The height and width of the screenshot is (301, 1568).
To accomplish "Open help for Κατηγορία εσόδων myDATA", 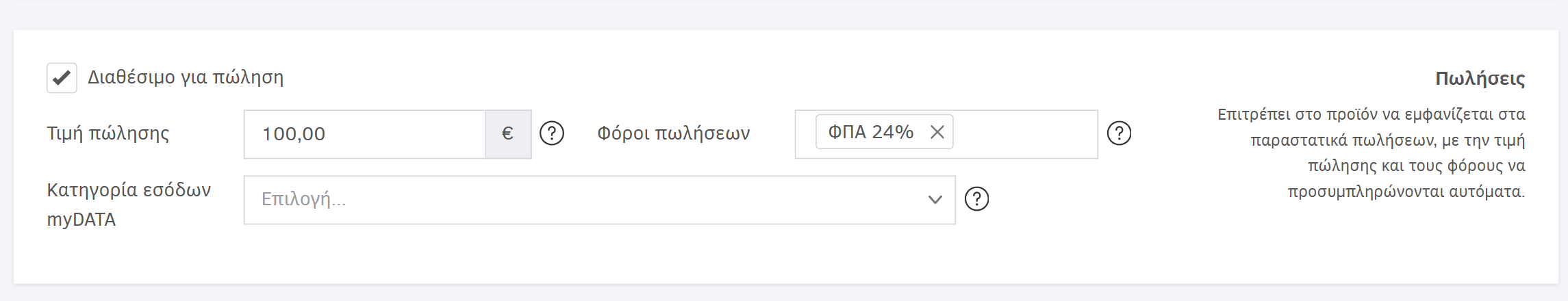I will 976,199.
